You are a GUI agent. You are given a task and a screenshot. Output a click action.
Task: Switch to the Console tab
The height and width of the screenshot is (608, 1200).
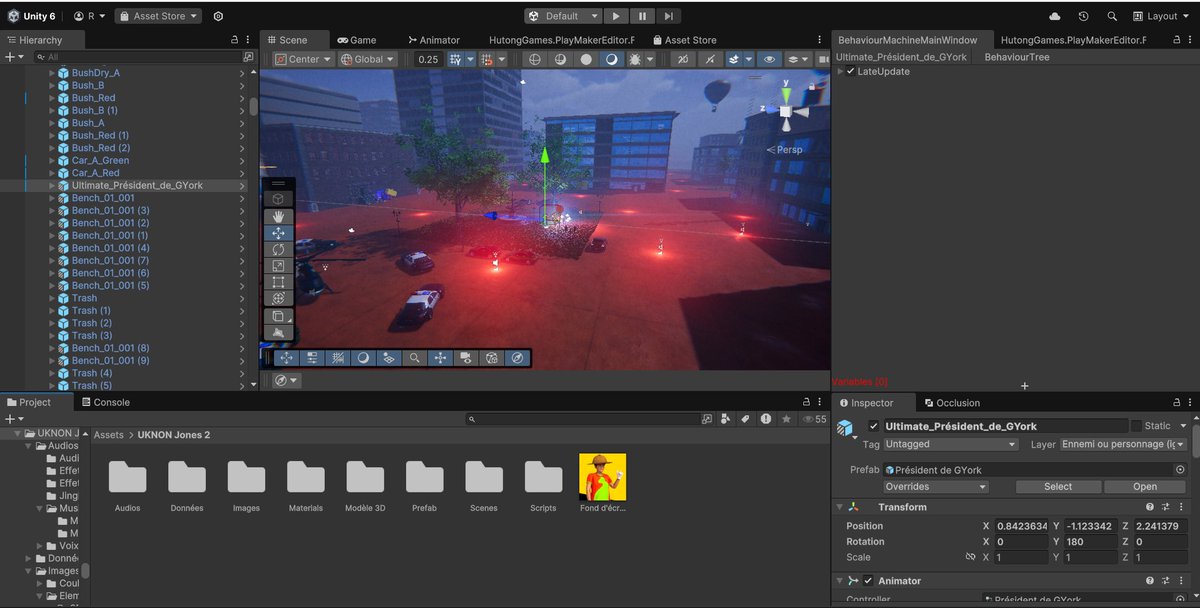(105, 402)
